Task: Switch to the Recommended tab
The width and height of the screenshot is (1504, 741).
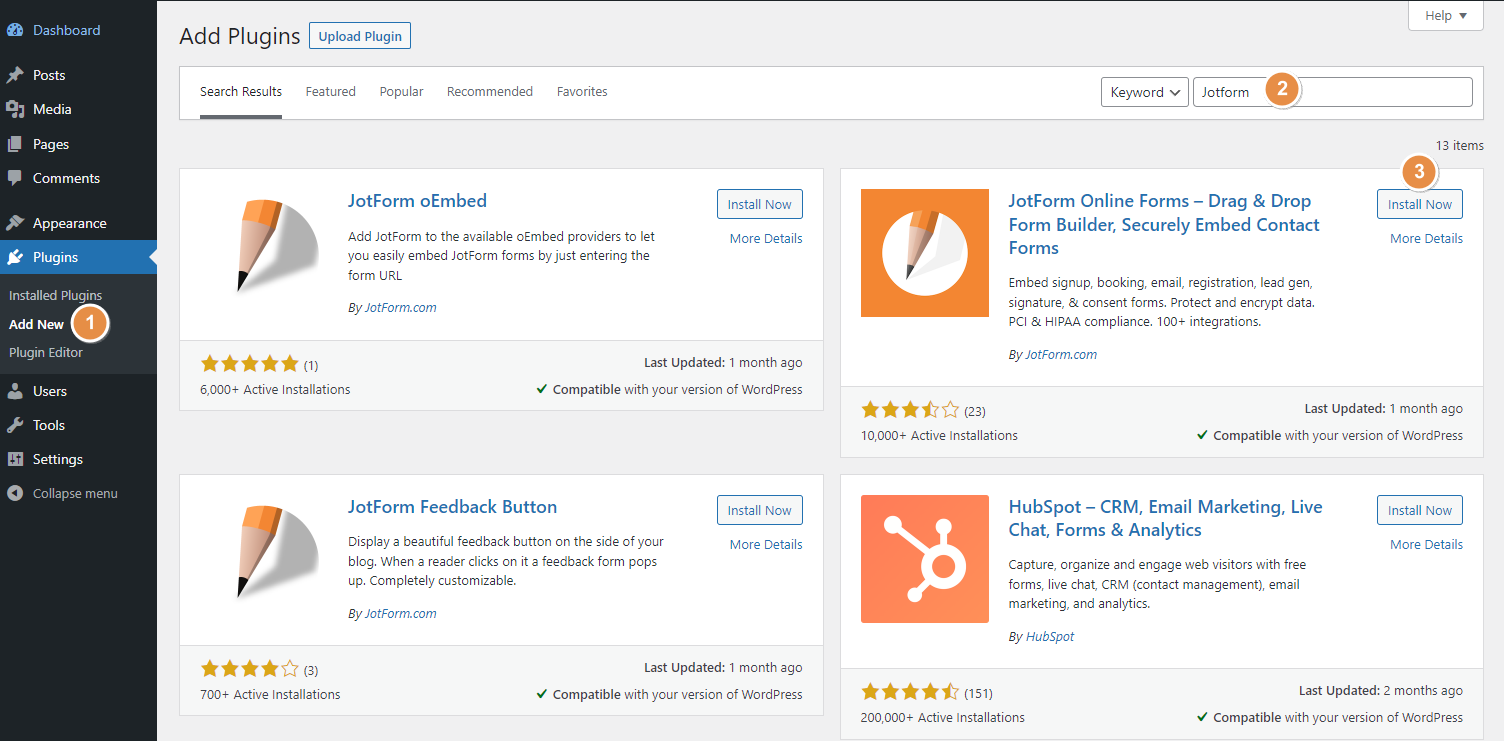Action: [490, 92]
